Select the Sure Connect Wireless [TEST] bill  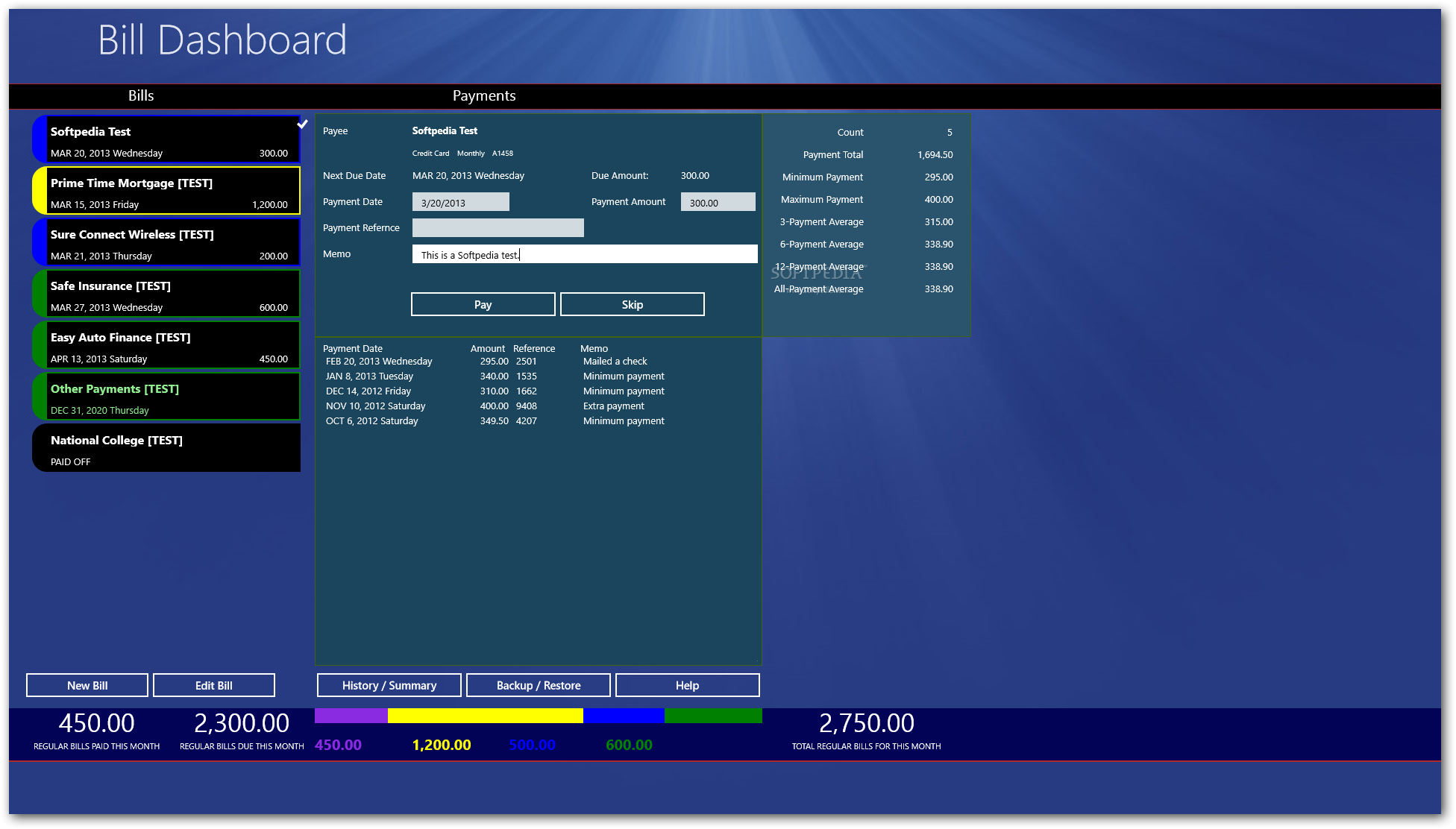point(166,242)
